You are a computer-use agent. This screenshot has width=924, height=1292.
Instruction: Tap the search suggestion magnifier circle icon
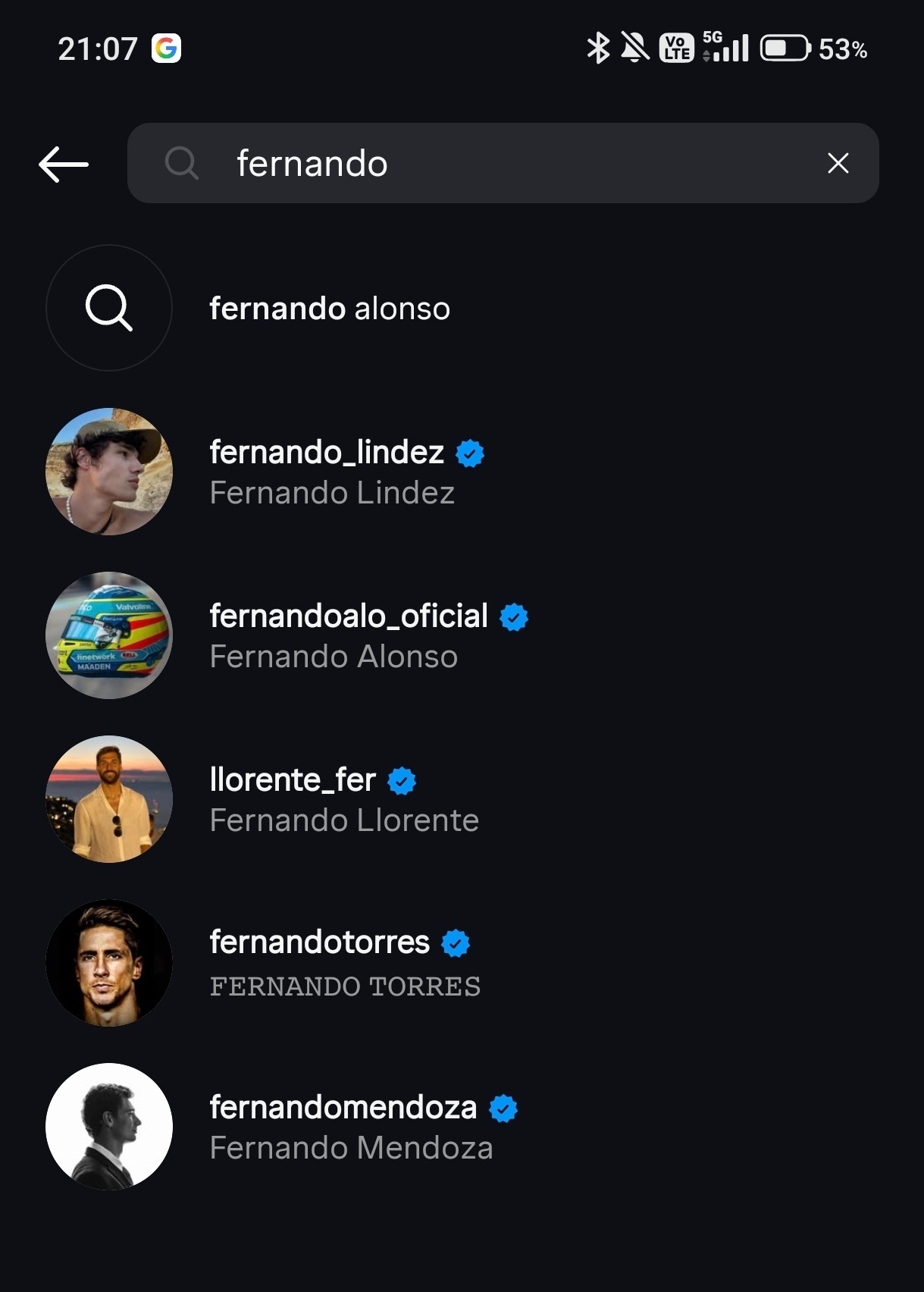109,308
